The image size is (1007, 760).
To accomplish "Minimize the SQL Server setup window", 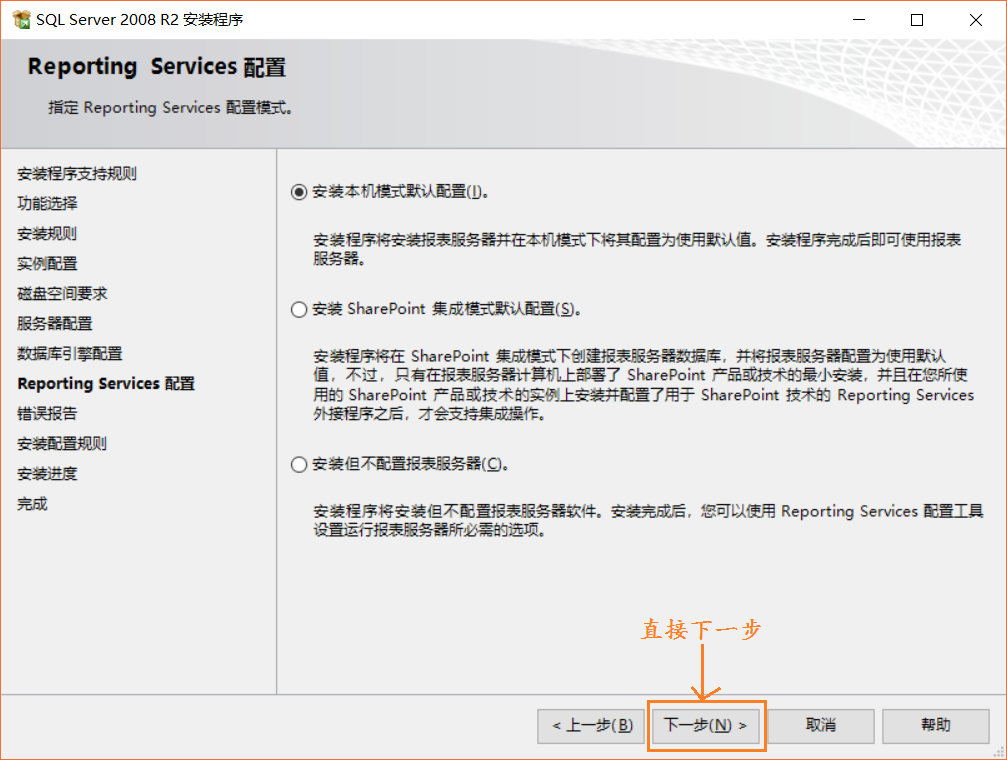I will (859, 20).
